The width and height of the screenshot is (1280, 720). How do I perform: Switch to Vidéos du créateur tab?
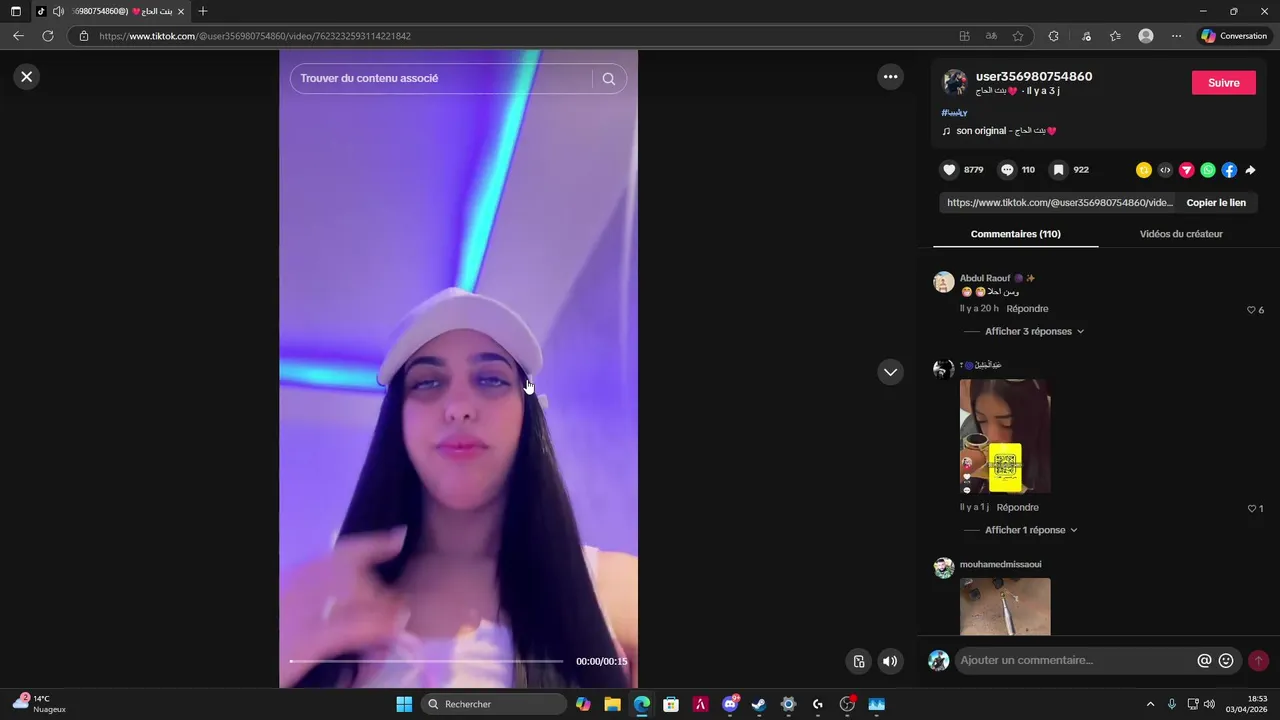tap(1181, 234)
